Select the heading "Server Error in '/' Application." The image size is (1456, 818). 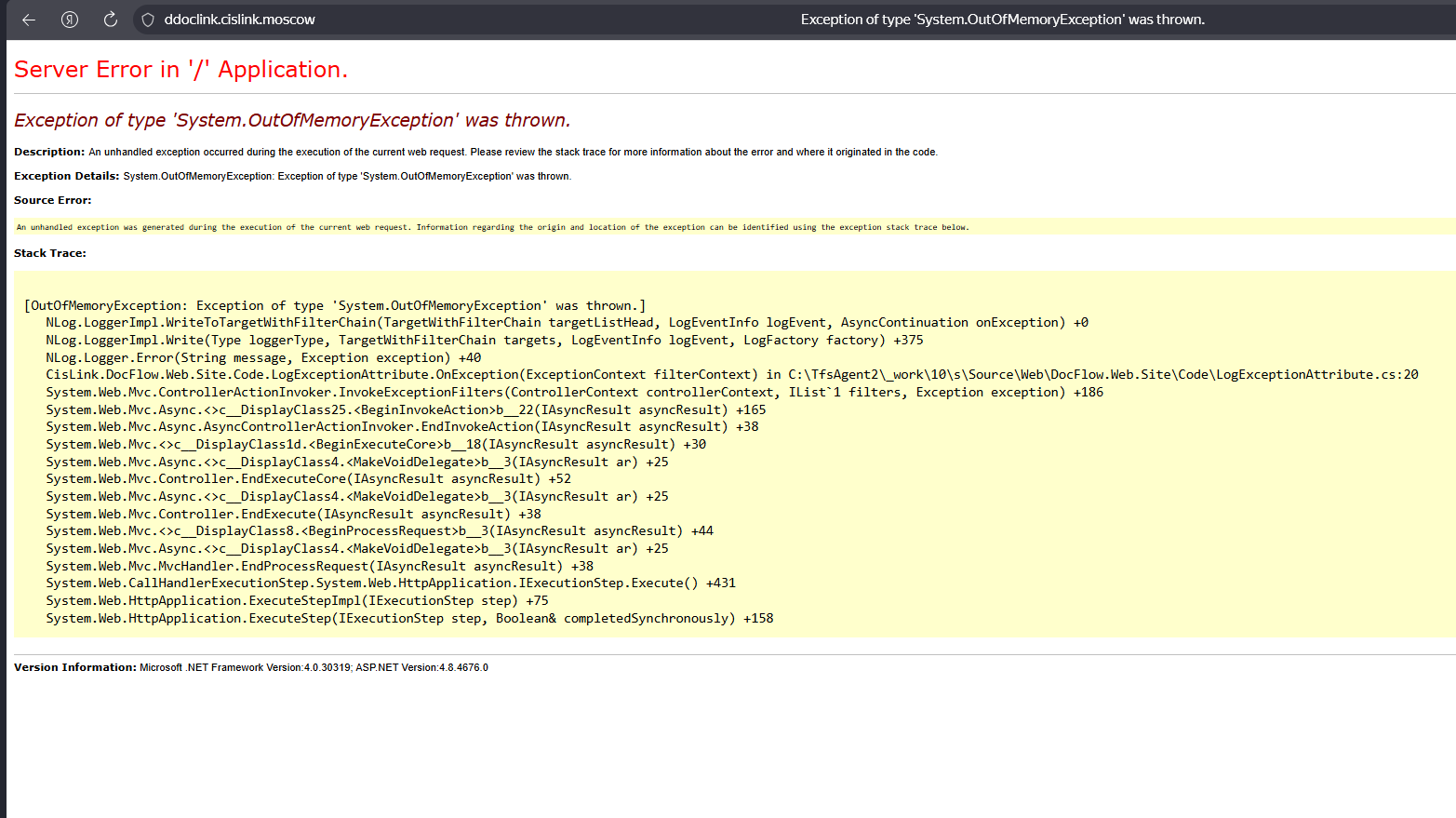180,70
